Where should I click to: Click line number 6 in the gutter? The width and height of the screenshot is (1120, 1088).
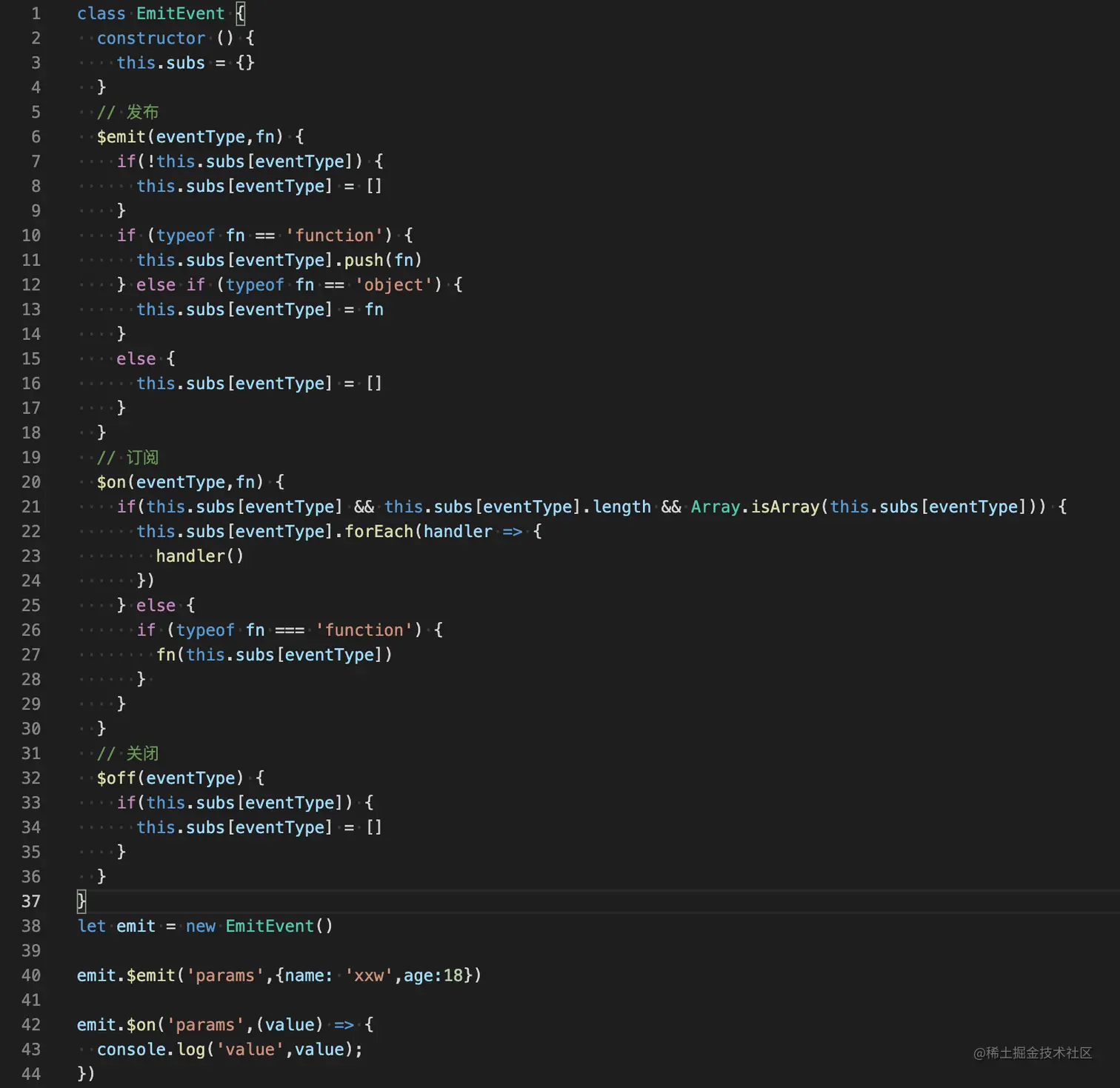point(36,137)
